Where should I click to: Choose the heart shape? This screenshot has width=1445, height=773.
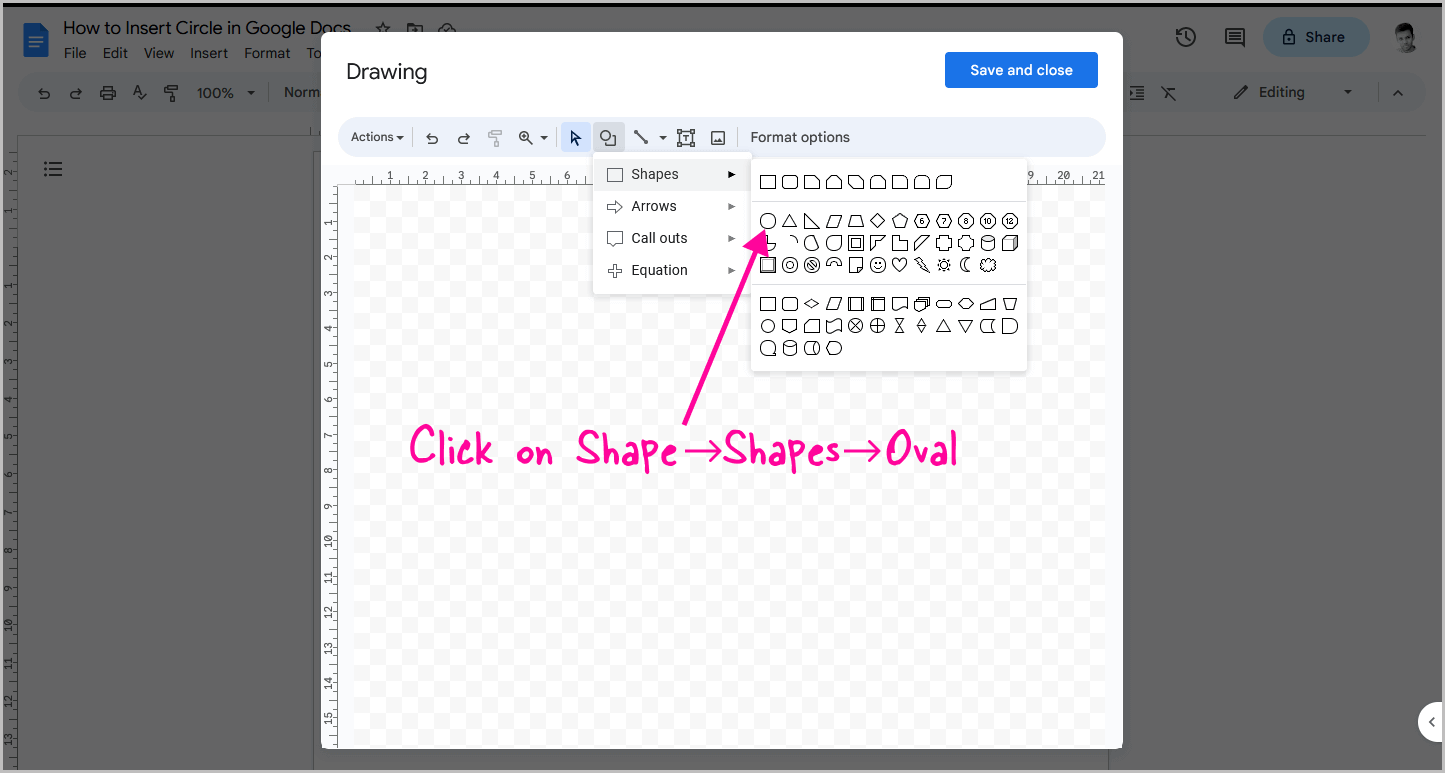click(x=900, y=265)
